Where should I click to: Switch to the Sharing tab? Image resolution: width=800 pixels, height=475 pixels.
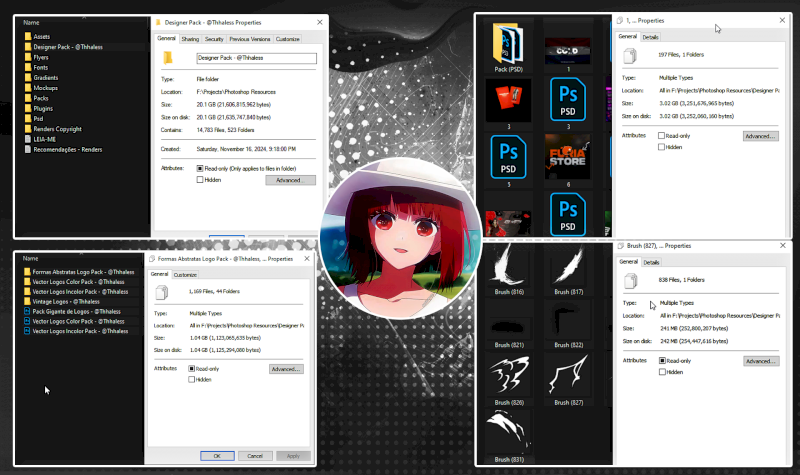190,39
